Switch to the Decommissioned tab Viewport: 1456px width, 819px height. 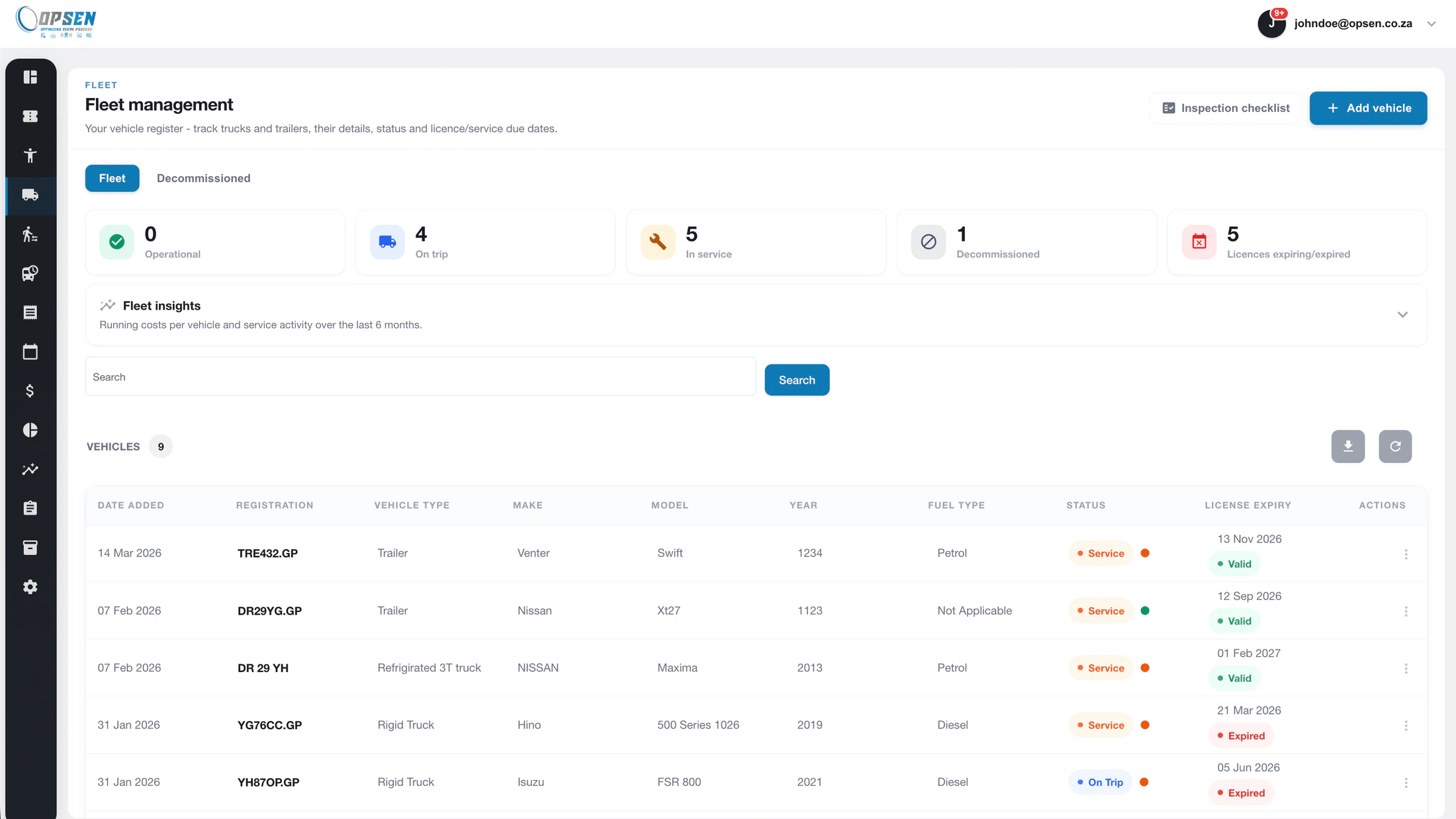203,178
